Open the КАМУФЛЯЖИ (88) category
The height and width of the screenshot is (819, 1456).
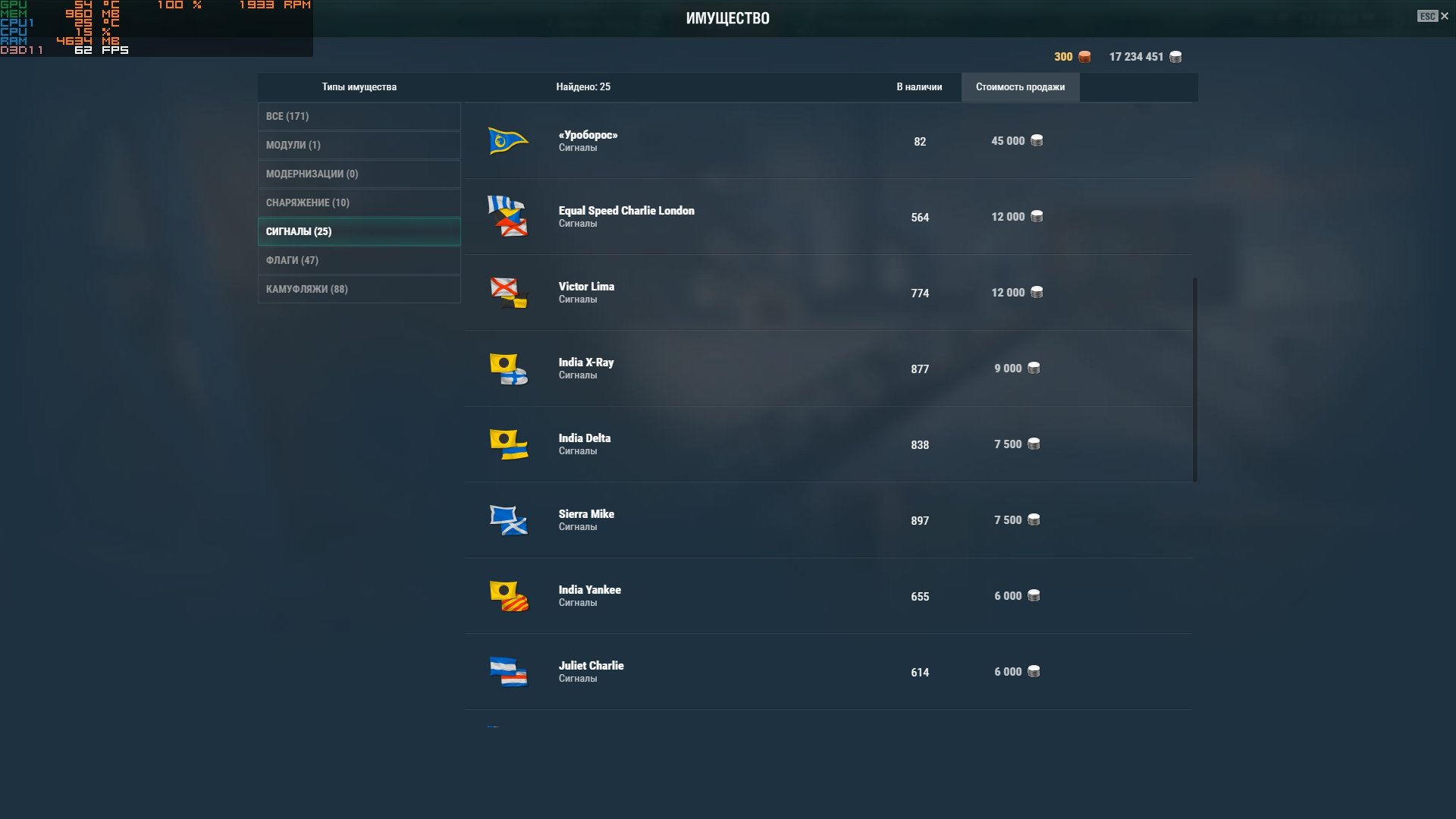pos(359,289)
